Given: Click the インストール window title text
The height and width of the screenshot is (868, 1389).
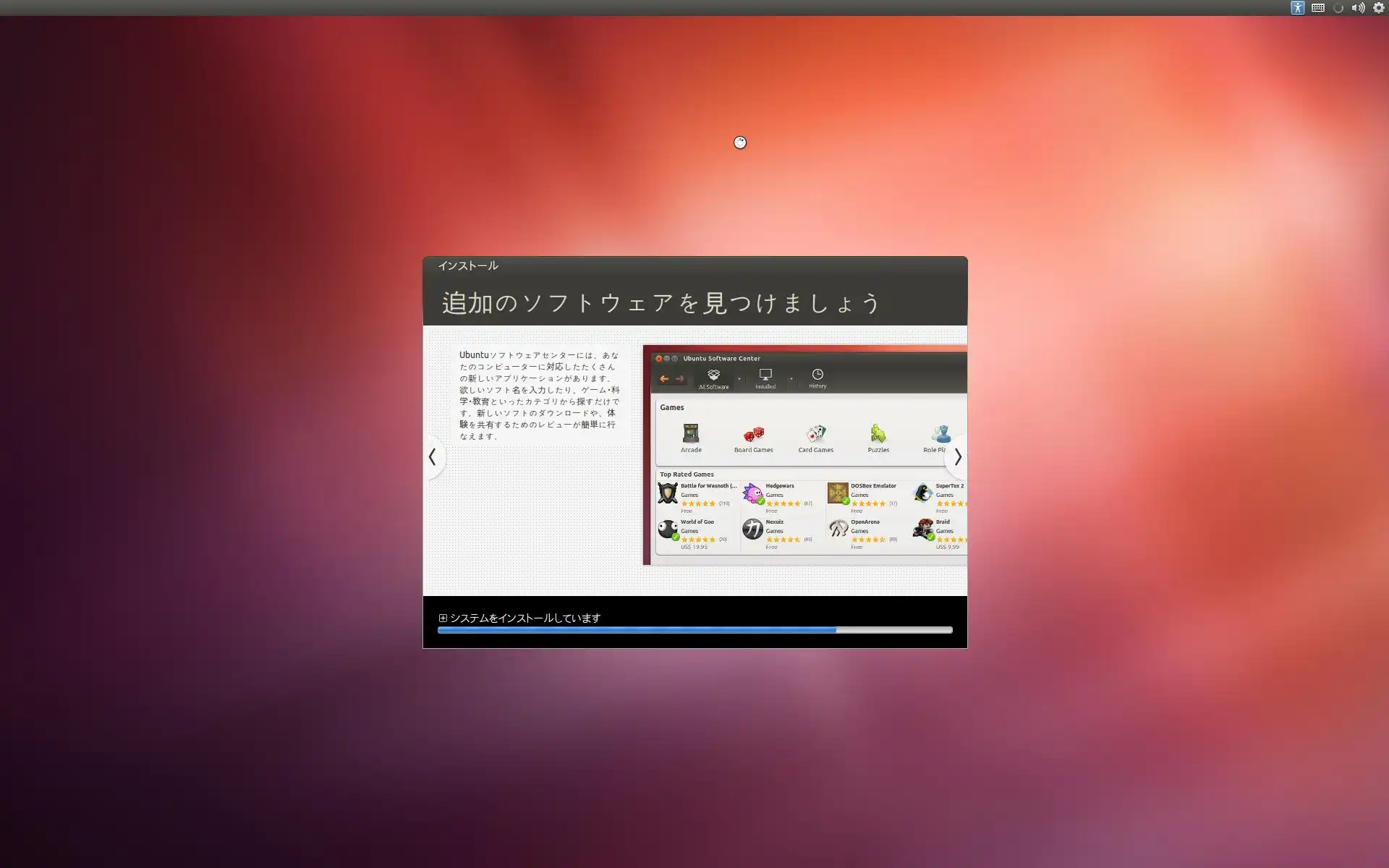Looking at the screenshot, I should click(467, 265).
